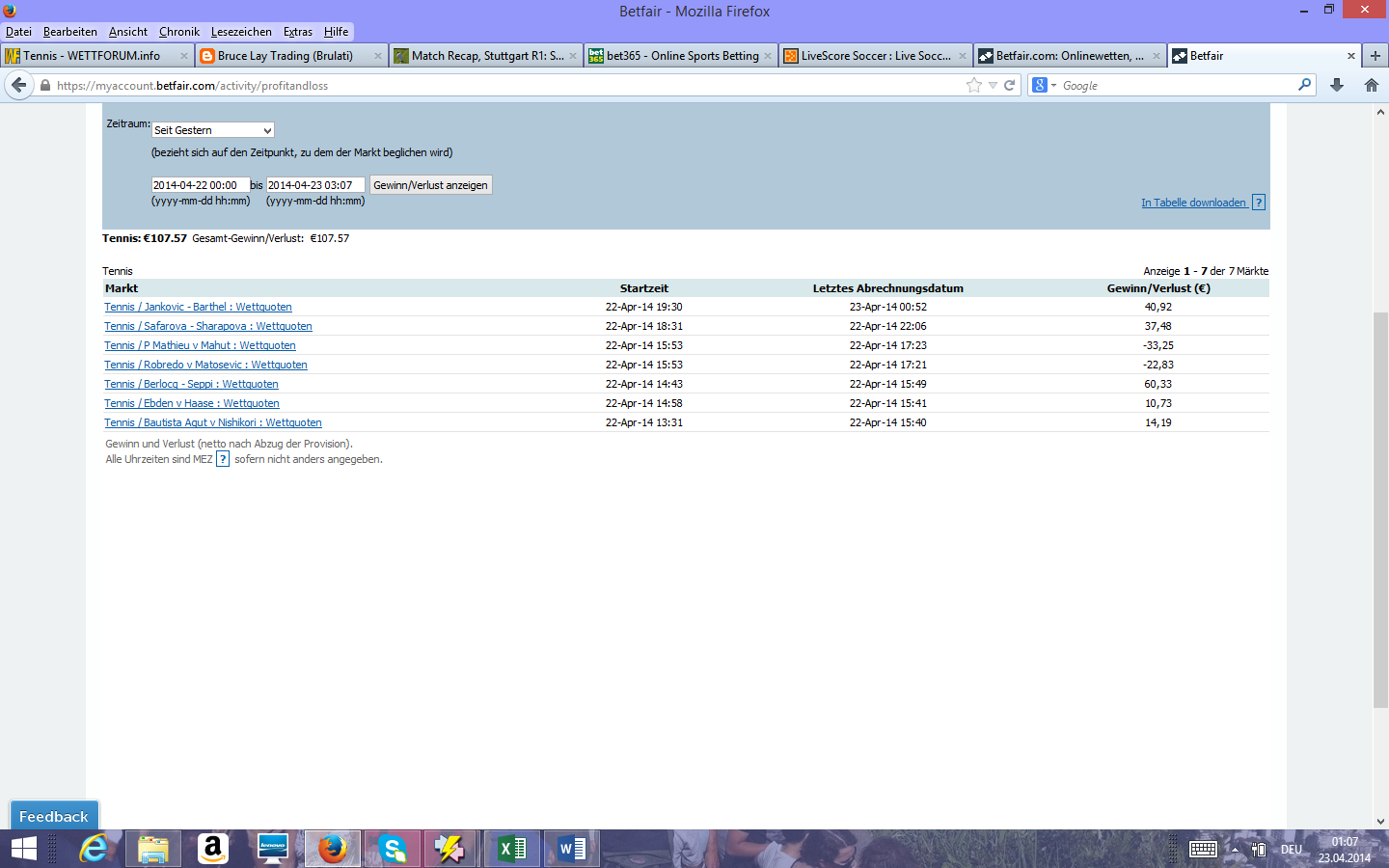Open the Lenovo app in the taskbar

coord(273,849)
